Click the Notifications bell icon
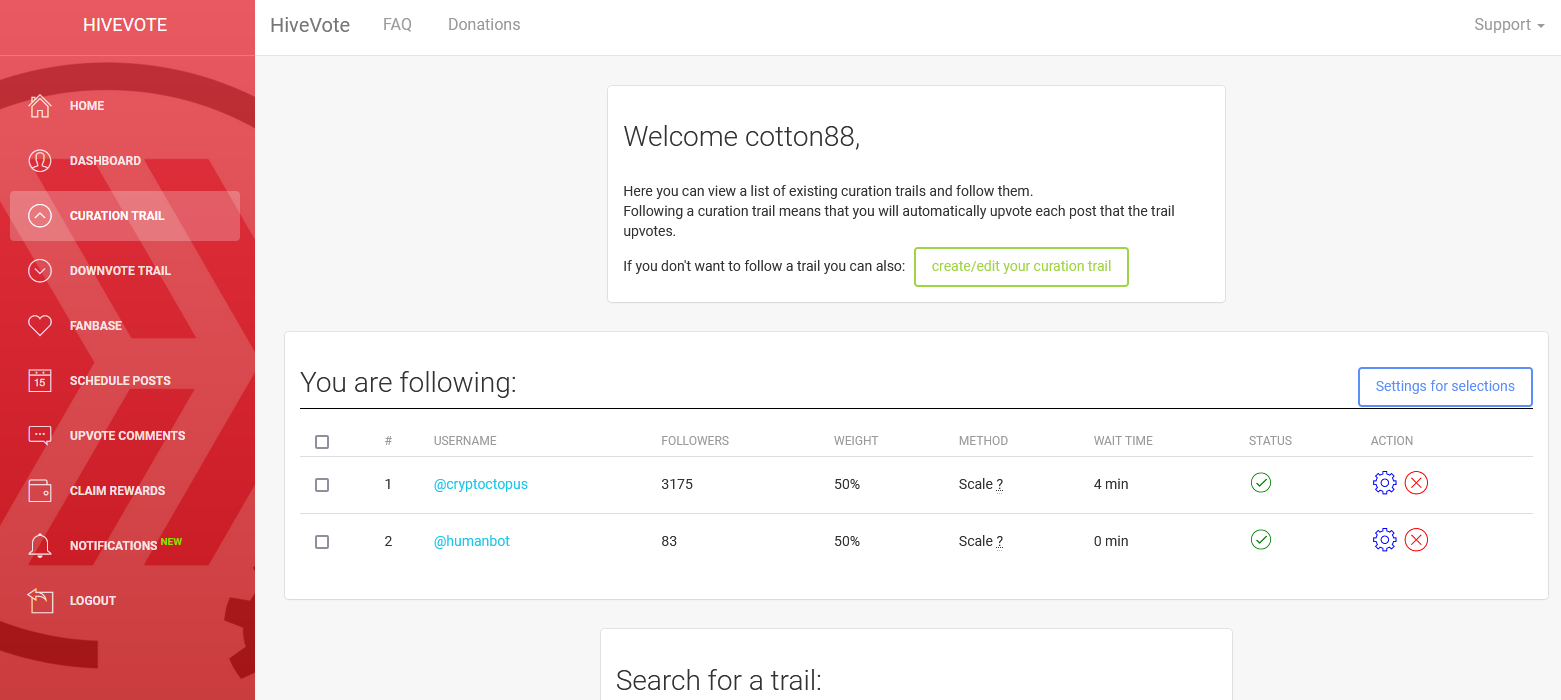Image resolution: width=1561 pixels, height=700 pixels. [x=40, y=546]
